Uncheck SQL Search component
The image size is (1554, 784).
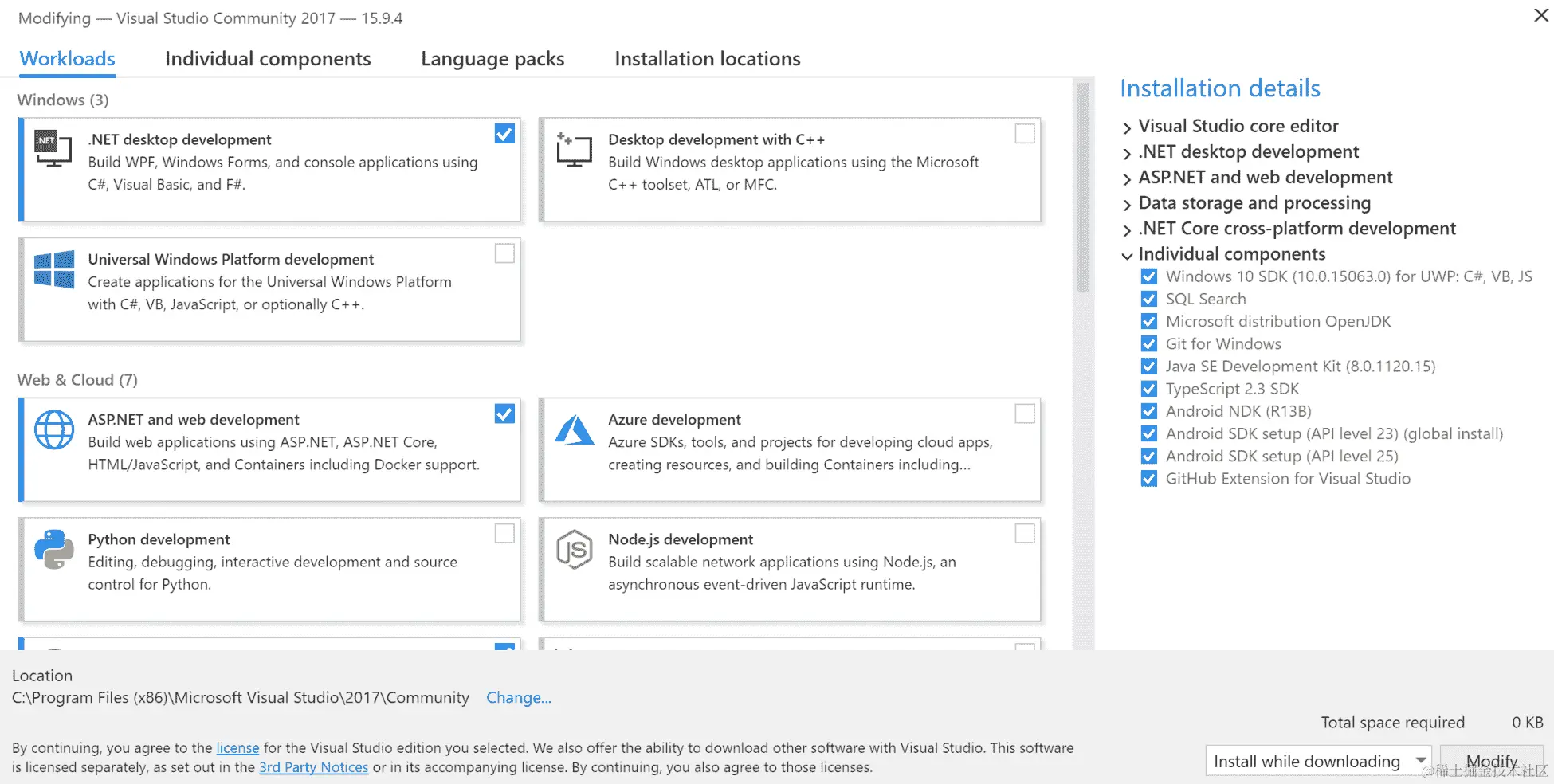click(x=1148, y=299)
